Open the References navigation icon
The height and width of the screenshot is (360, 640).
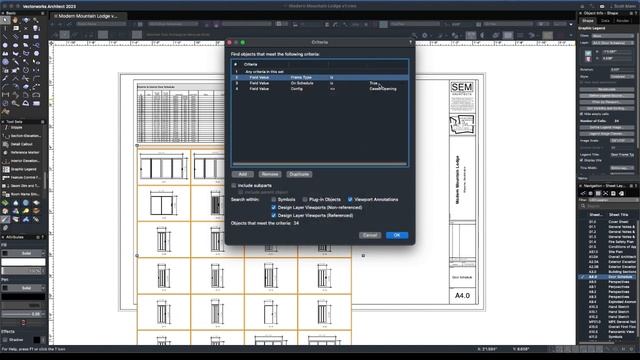coord(621,193)
